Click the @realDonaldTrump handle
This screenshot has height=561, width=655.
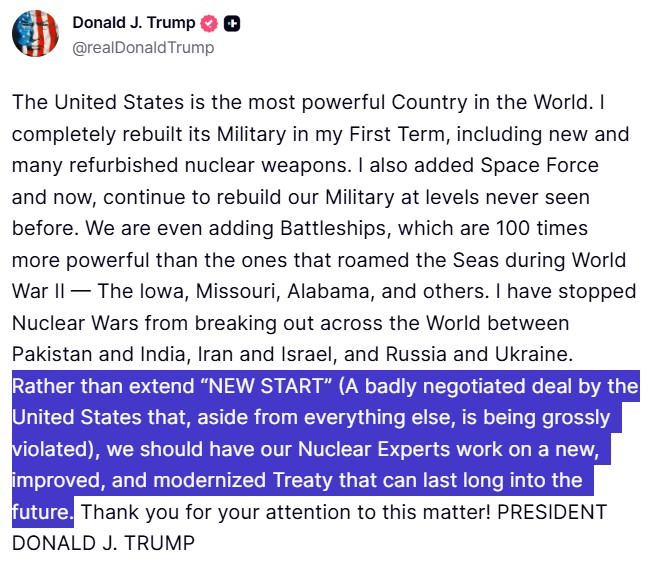tap(143, 47)
